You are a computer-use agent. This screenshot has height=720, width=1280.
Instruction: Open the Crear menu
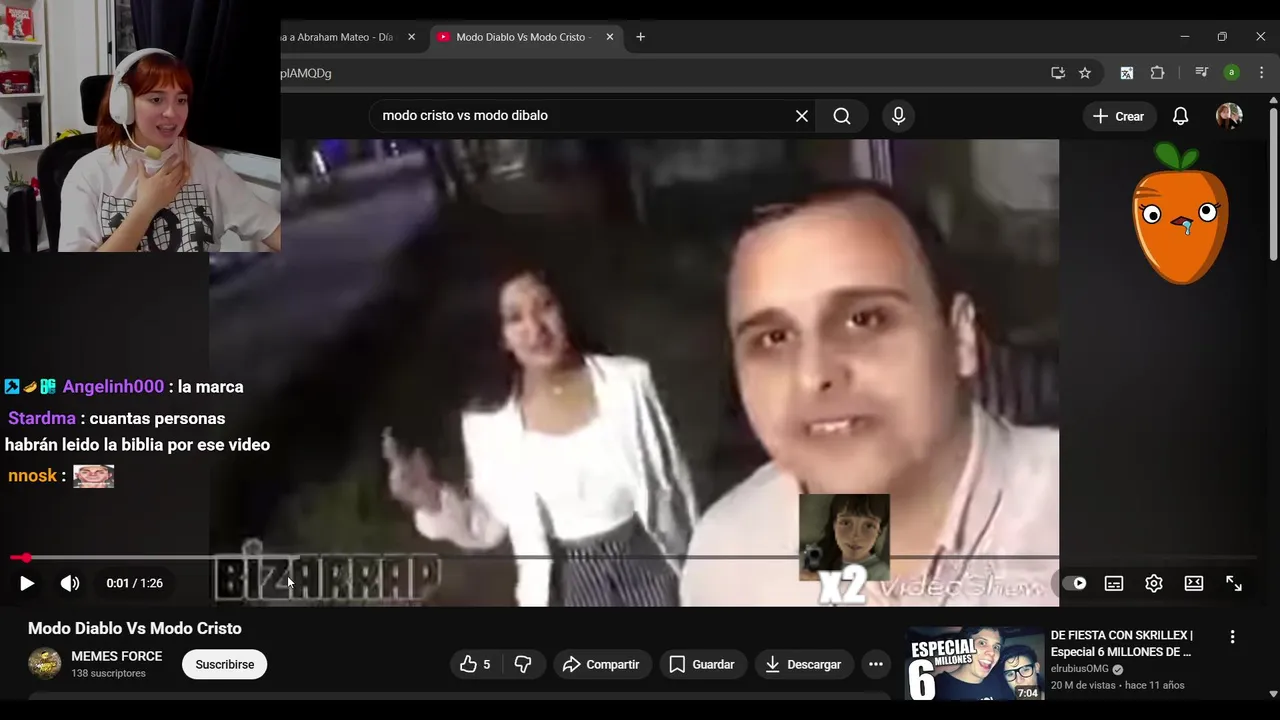pos(1119,116)
